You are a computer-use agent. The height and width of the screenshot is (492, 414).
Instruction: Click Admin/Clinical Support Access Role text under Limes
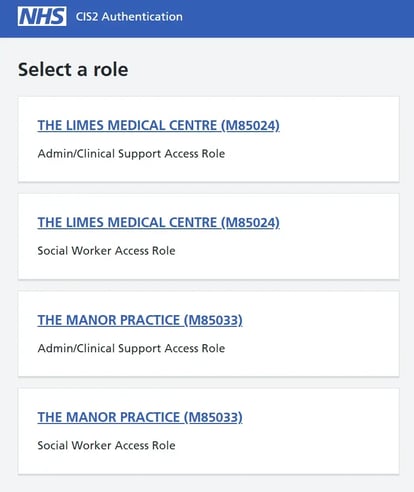point(131,154)
